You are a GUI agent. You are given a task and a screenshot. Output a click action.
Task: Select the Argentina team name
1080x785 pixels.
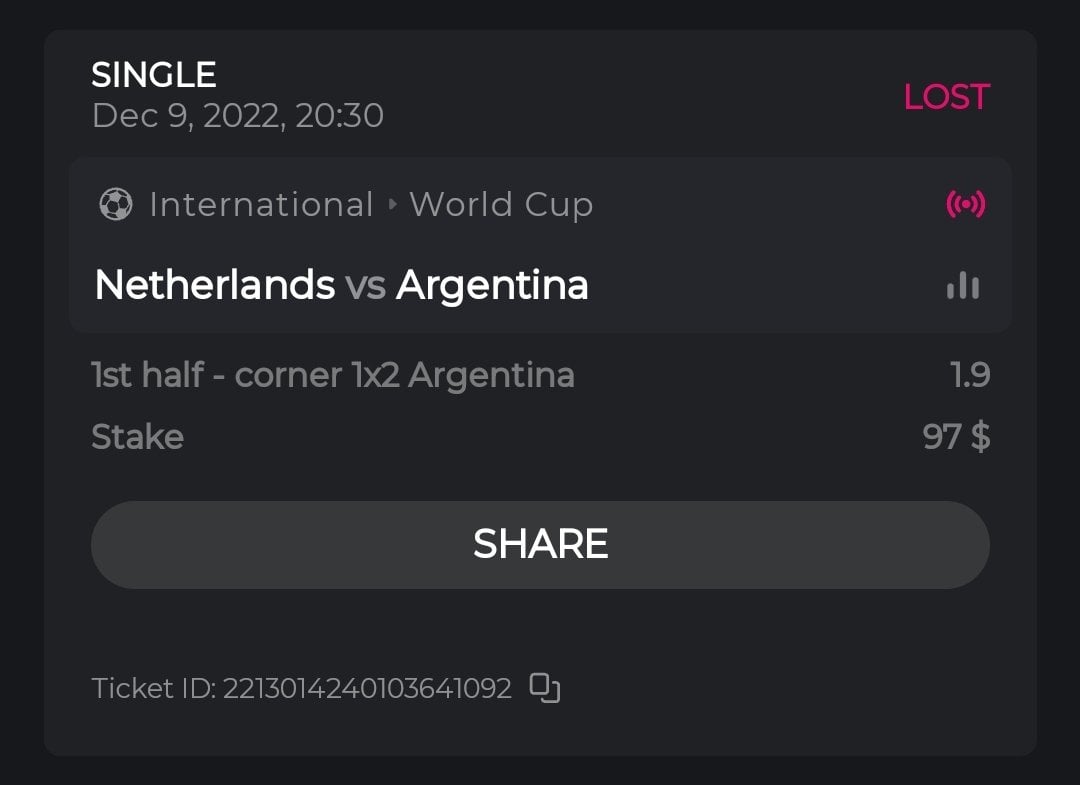coord(492,286)
